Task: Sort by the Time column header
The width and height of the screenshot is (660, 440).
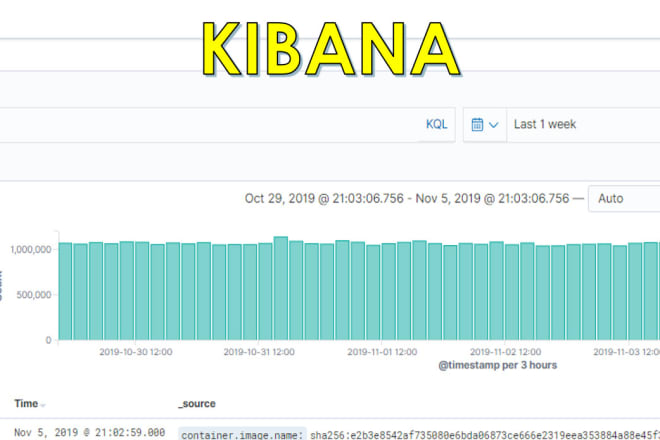Action: (x=26, y=403)
